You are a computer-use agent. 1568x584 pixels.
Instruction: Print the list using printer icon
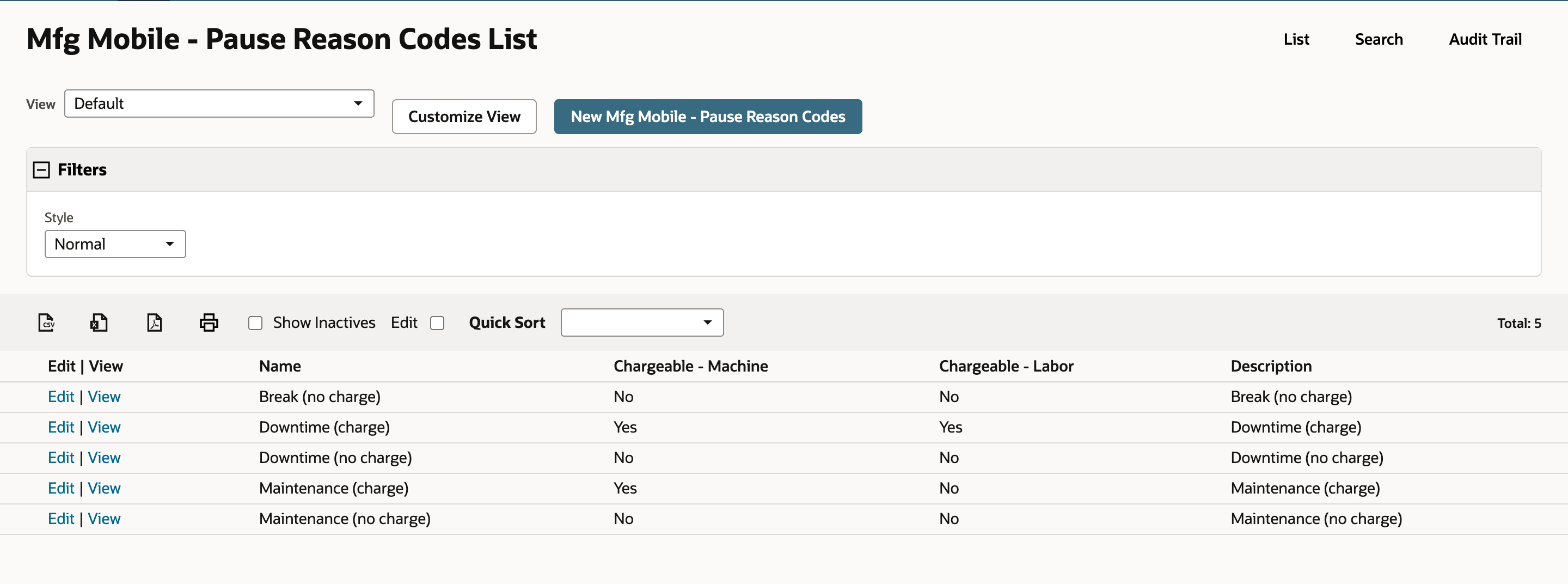coord(209,322)
